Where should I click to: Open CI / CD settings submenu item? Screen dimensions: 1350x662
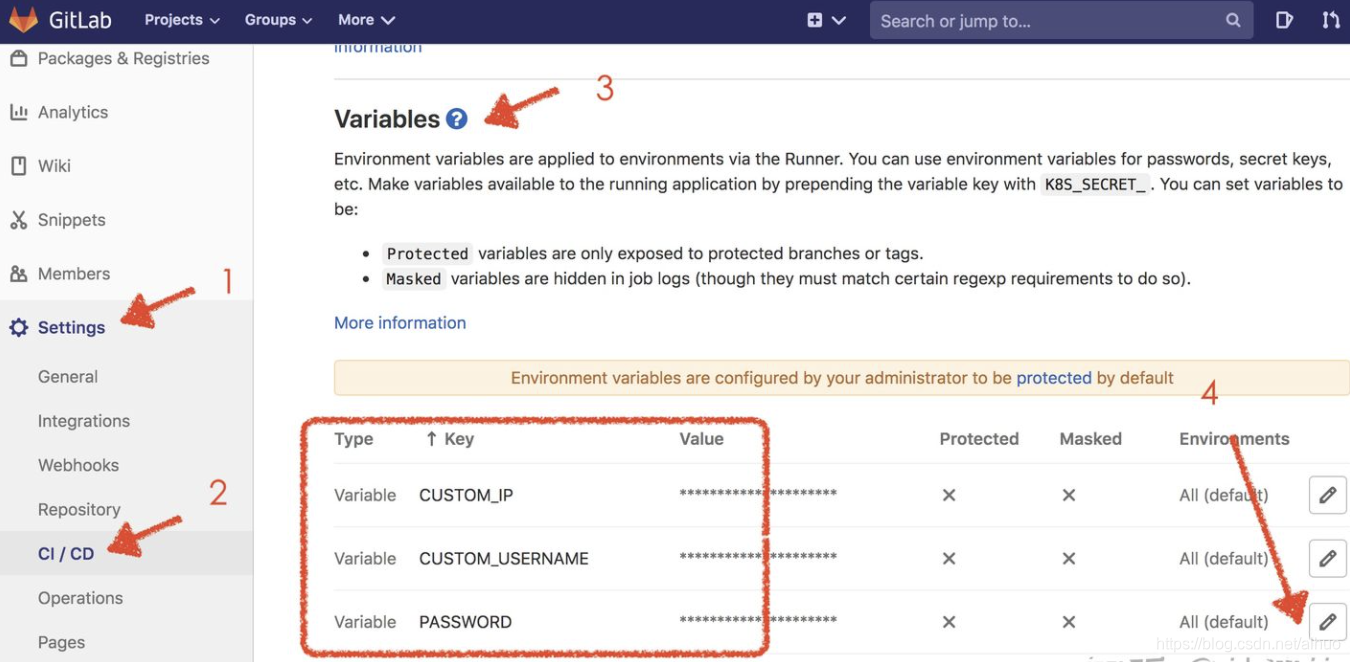(66, 553)
